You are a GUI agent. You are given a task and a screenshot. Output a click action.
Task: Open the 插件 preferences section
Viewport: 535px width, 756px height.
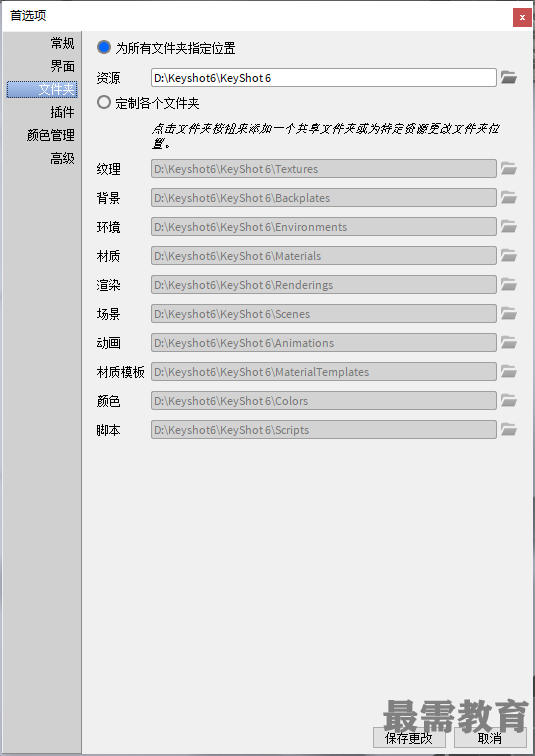(62, 112)
